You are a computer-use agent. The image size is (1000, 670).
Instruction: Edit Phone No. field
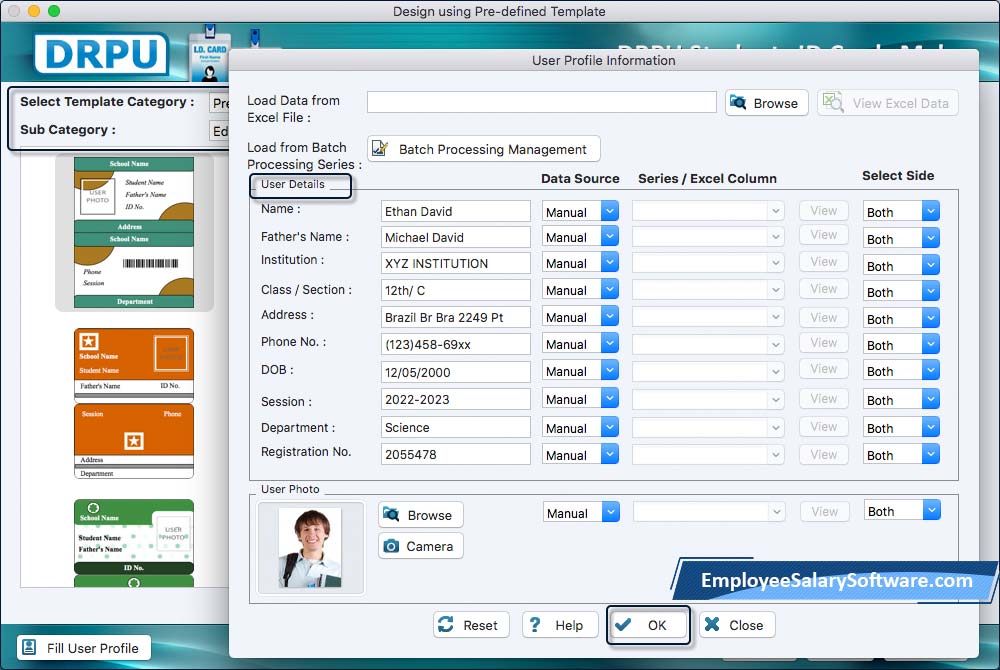click(x=455, y=344)
